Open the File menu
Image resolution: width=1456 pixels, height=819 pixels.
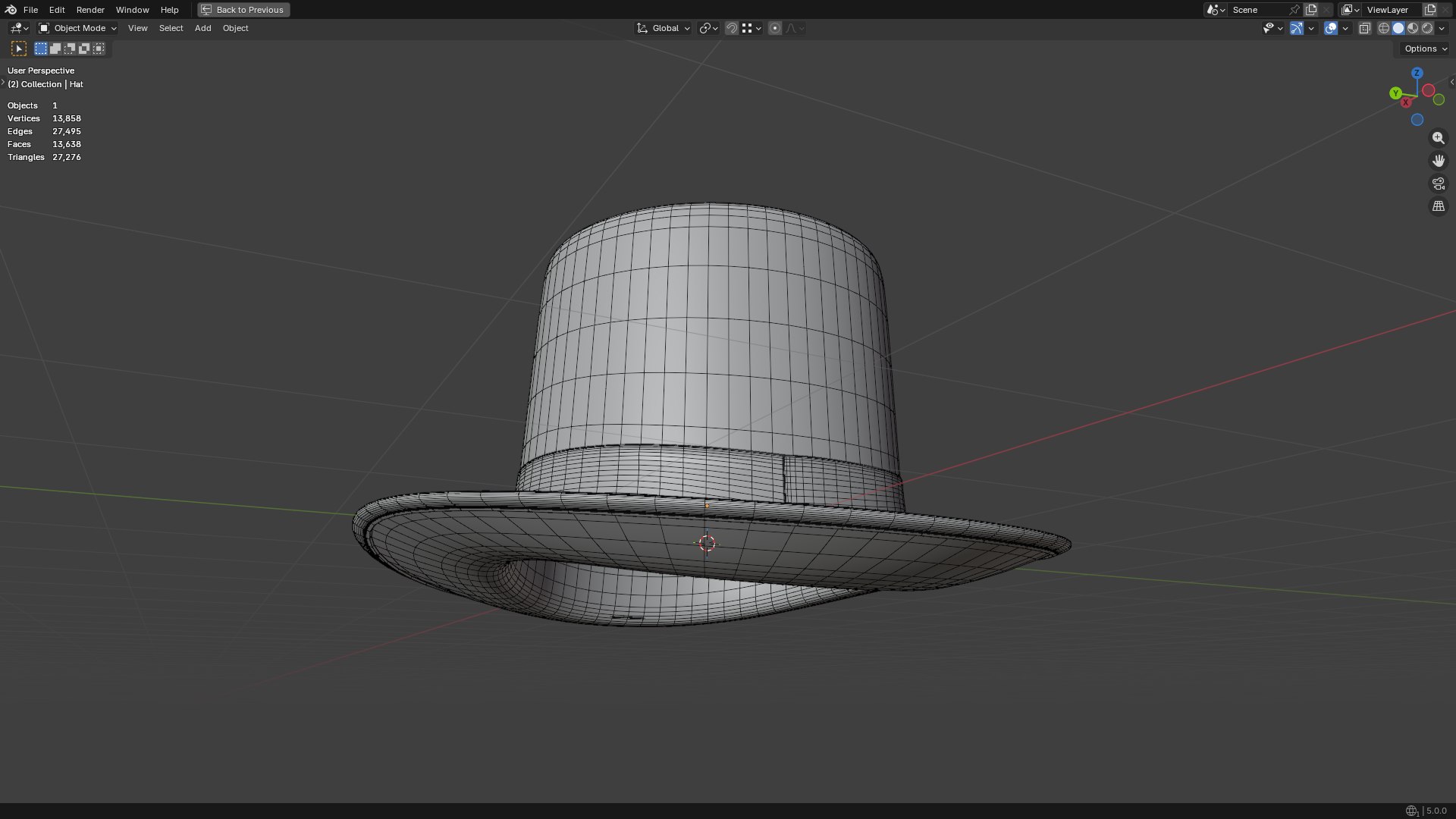pyautogui.click(x=30, y=10)
